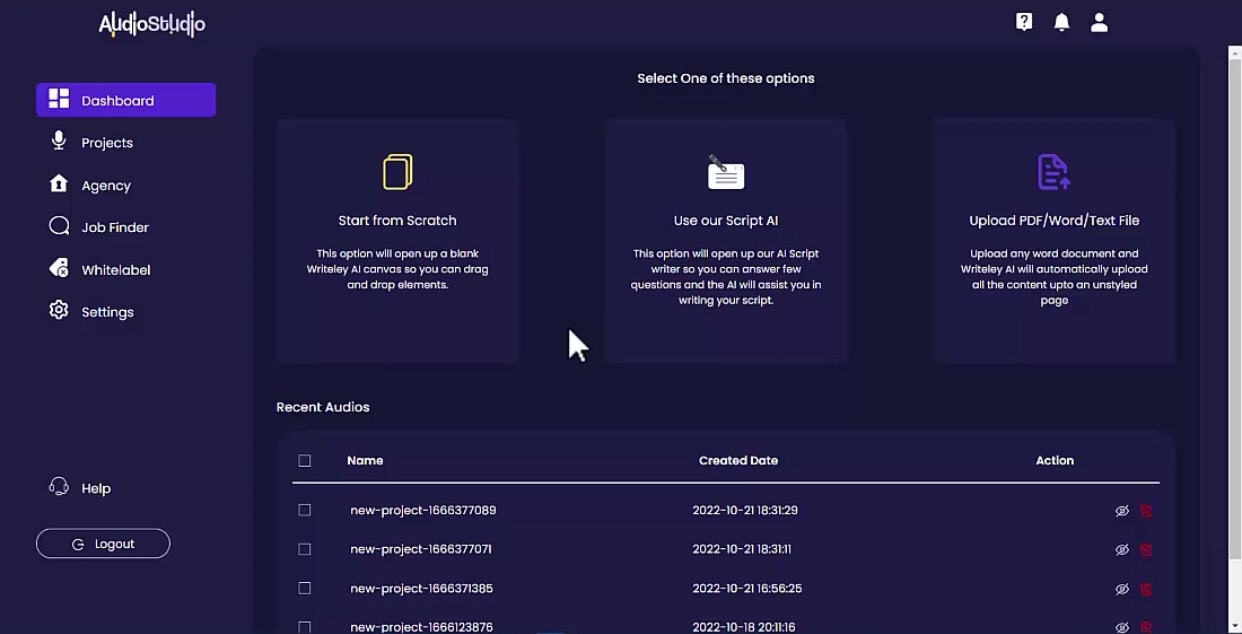Delete new-project-1666371385 with trash icon

(x=1146, y=589)
